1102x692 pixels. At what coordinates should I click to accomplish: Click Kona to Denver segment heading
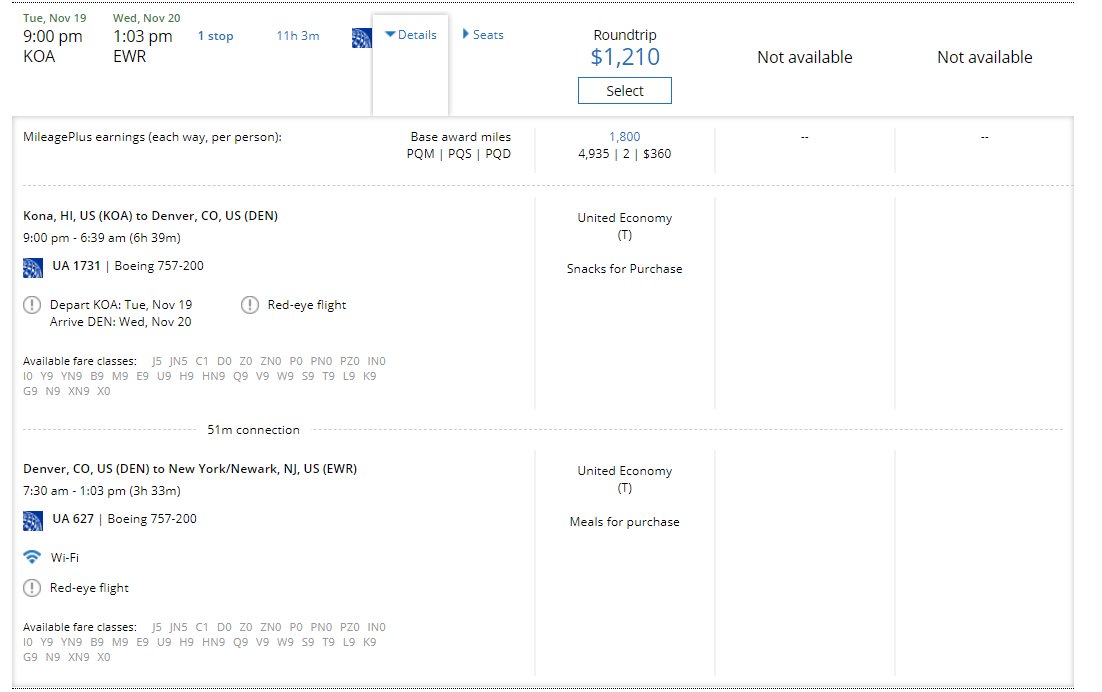pos(150,216)
